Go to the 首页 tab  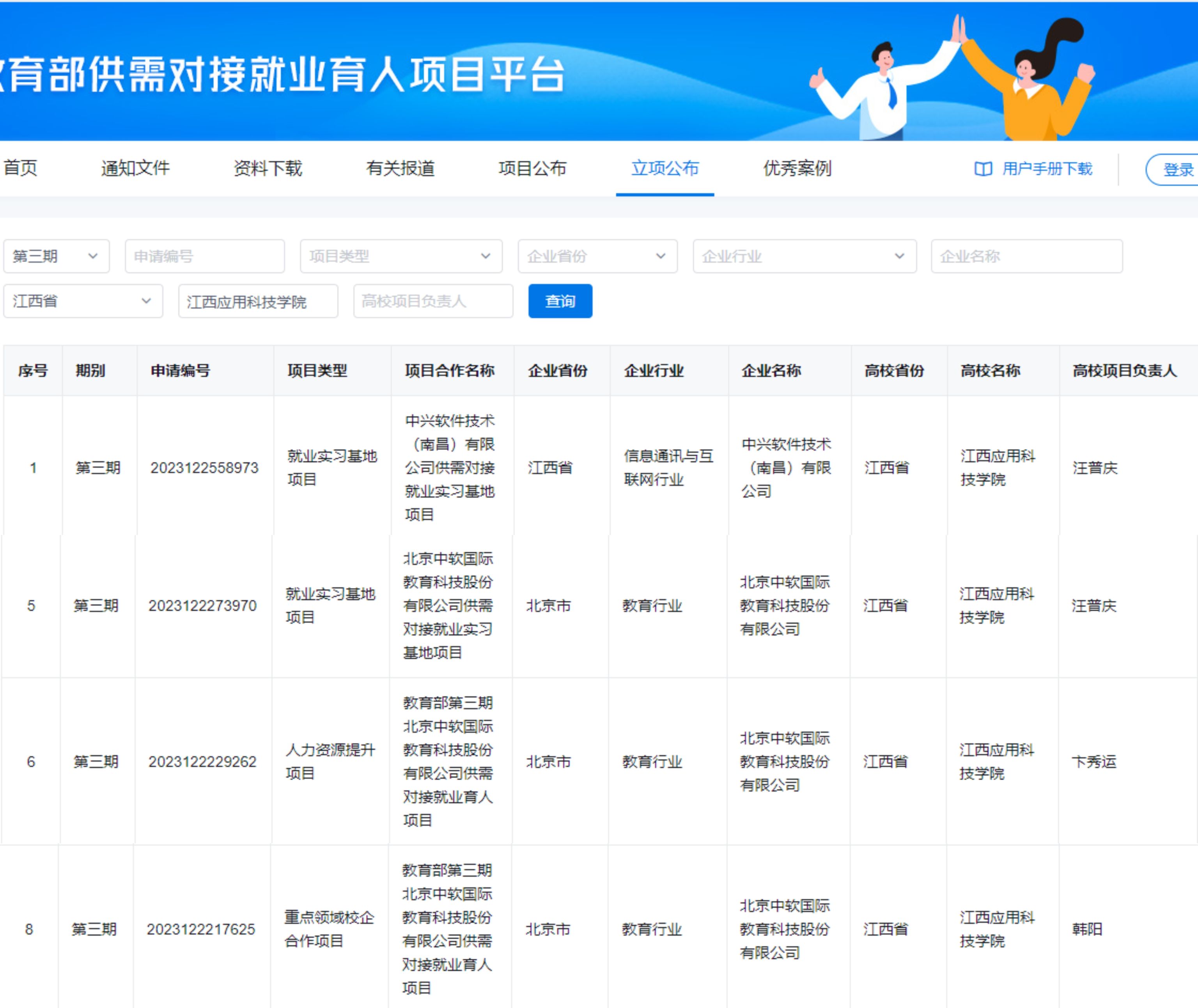click(21, 168)
